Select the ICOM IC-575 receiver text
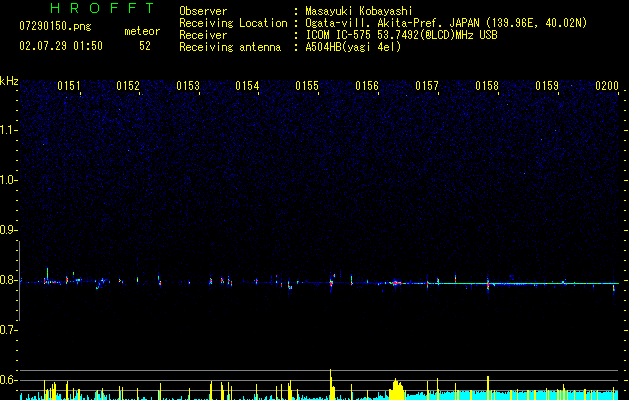 click(x=401, y=35)
